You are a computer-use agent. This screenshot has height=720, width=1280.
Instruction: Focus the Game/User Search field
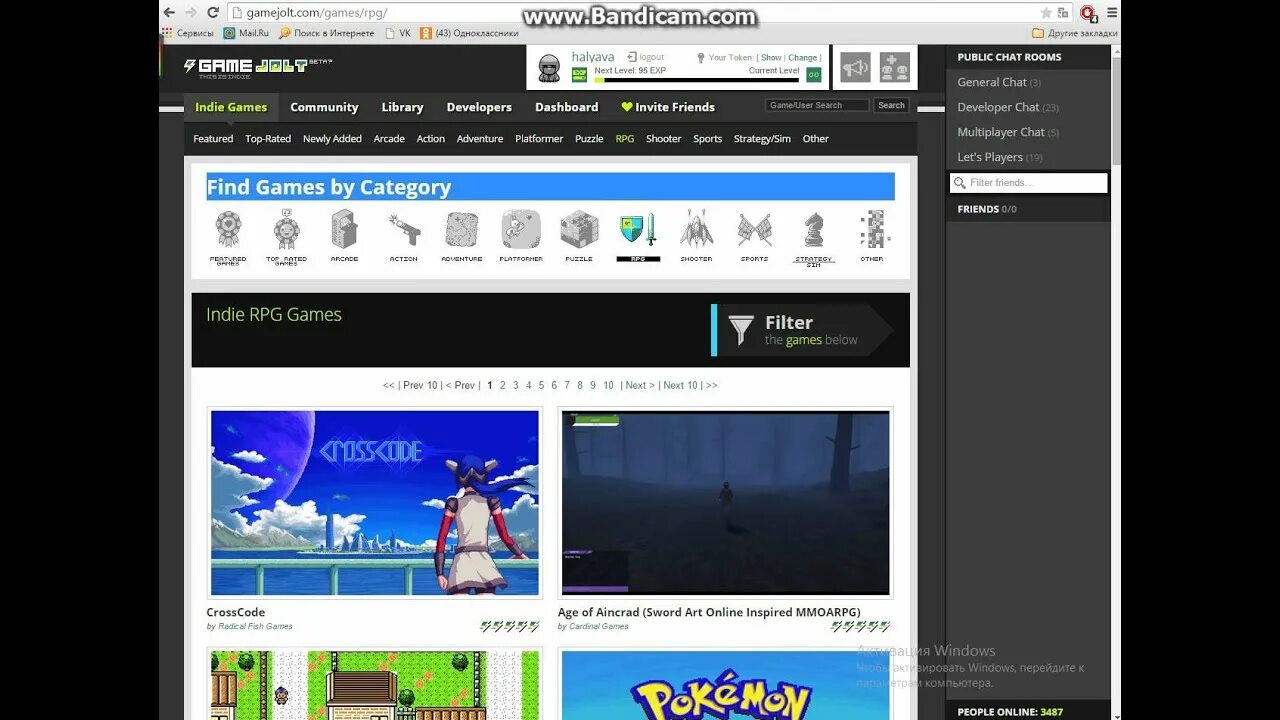817,105
